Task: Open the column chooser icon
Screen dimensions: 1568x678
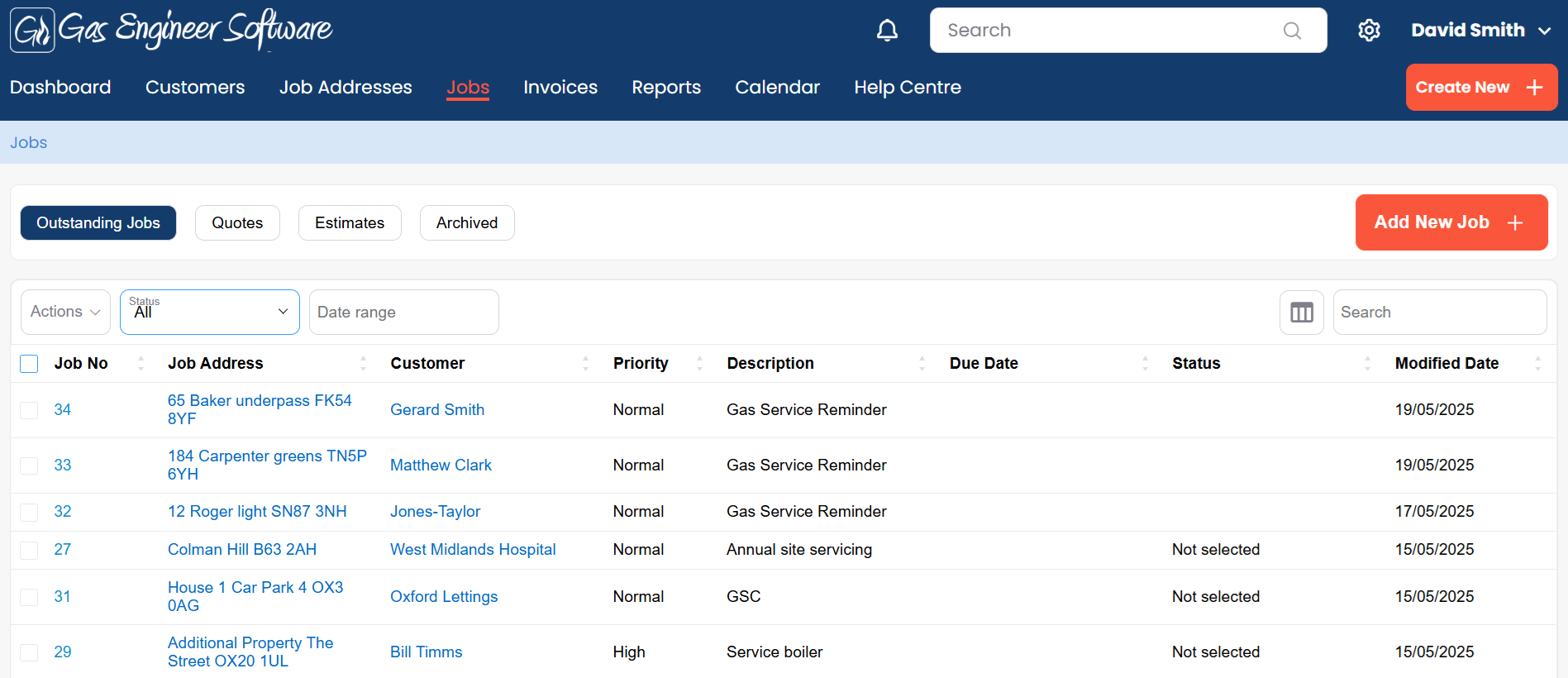Action: 1301,313
